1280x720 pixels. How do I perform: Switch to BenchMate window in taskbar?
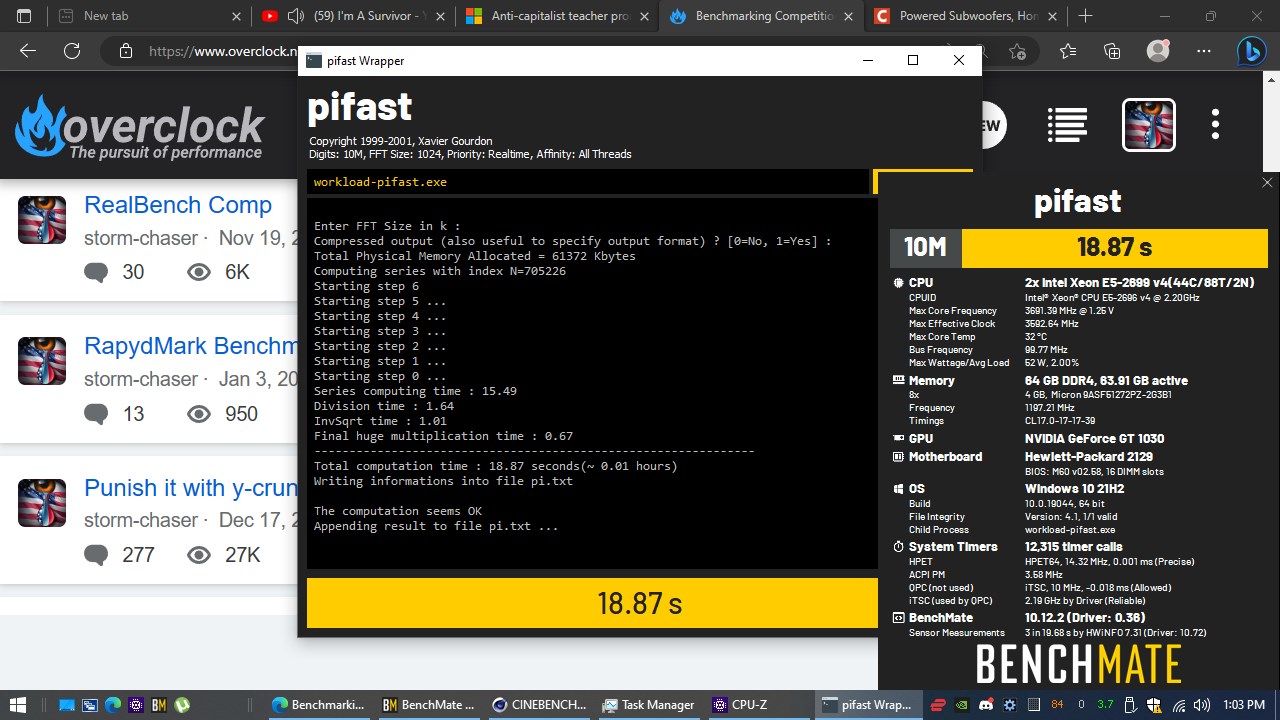coord(428,705)
